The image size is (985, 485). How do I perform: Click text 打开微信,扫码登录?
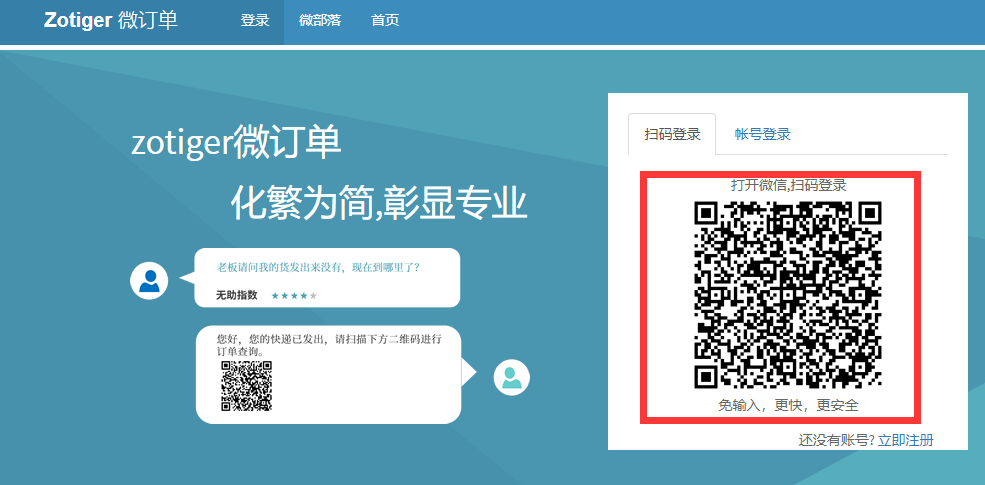tap(789, 185)
